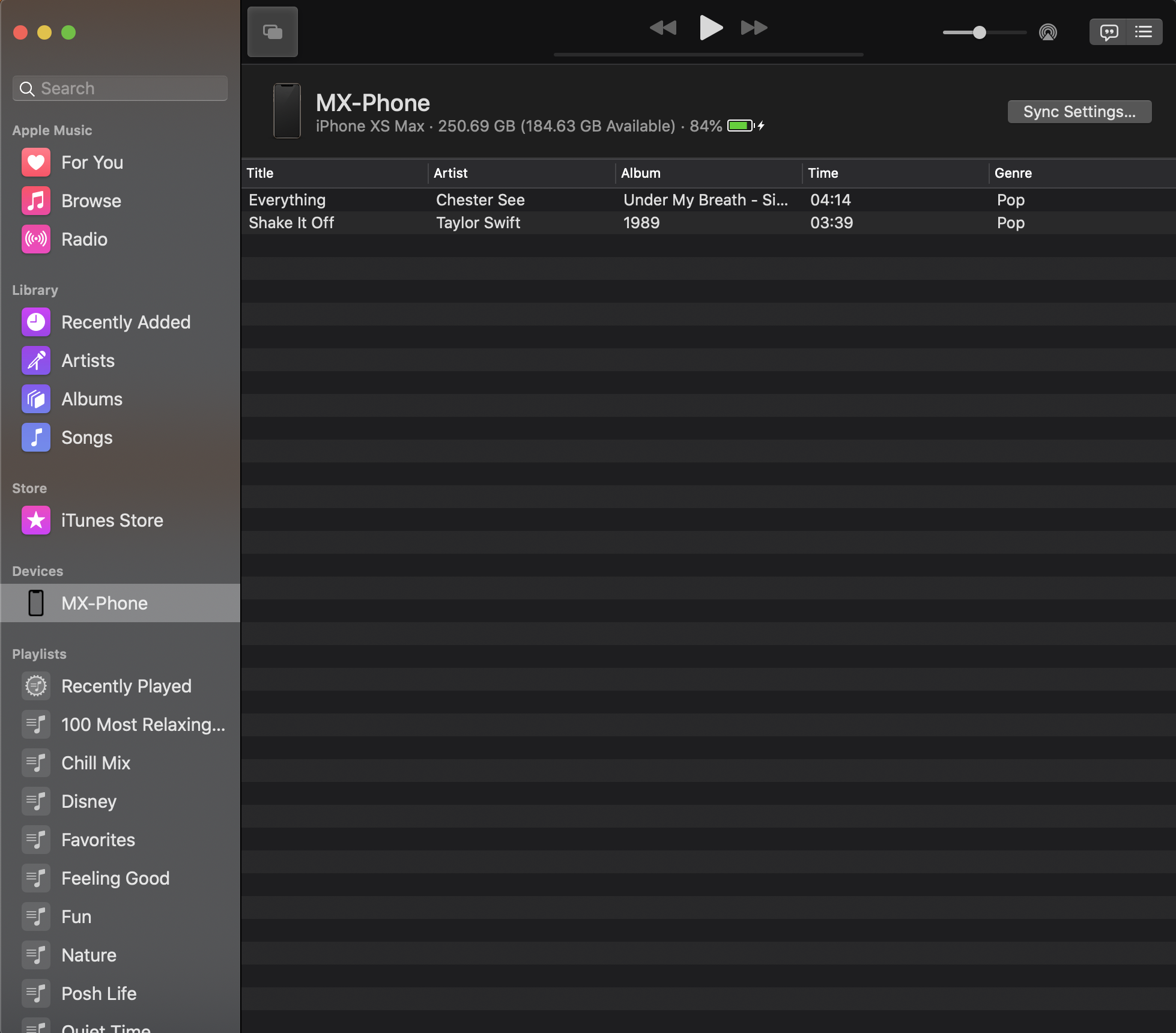
Task: Open Browse music note icon
Action: point(36,201)
